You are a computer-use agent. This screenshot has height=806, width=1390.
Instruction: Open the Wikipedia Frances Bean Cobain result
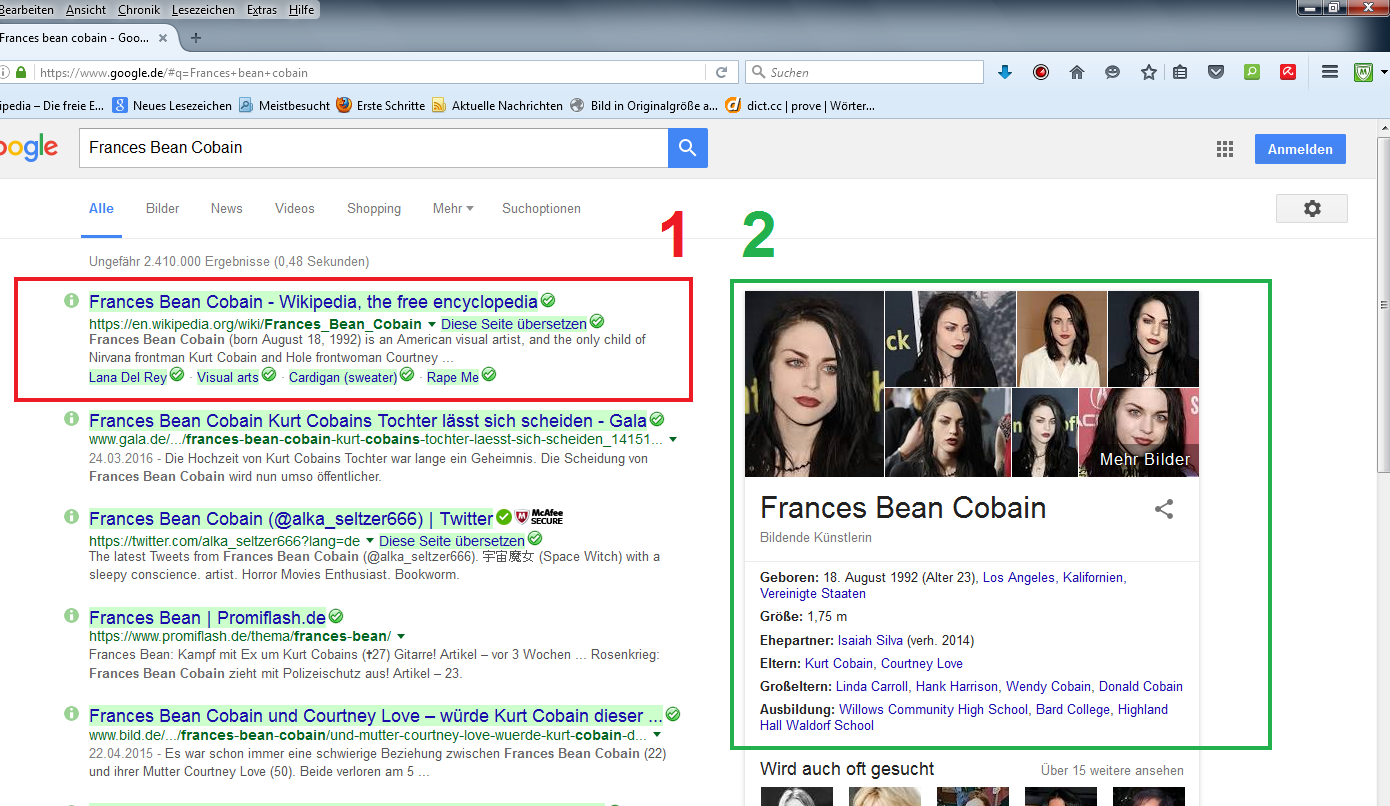(313, 302)
